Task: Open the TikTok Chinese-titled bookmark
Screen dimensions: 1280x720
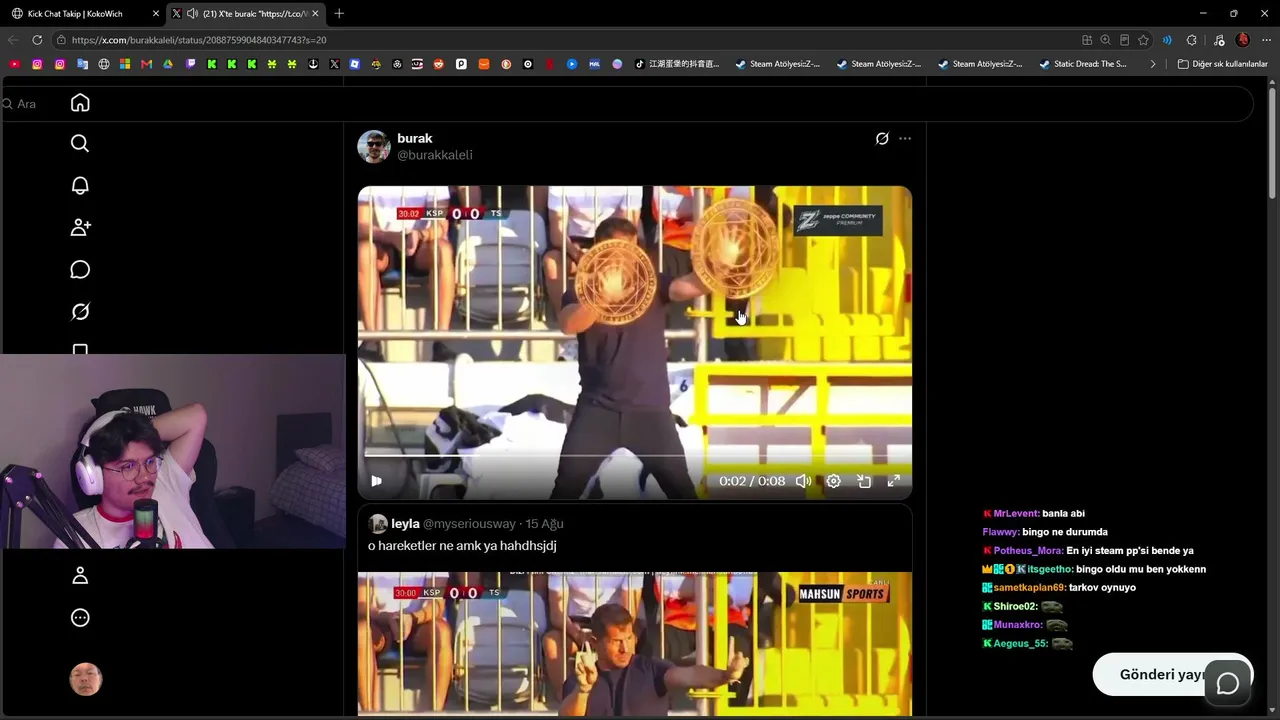Action: pos(677,64)
